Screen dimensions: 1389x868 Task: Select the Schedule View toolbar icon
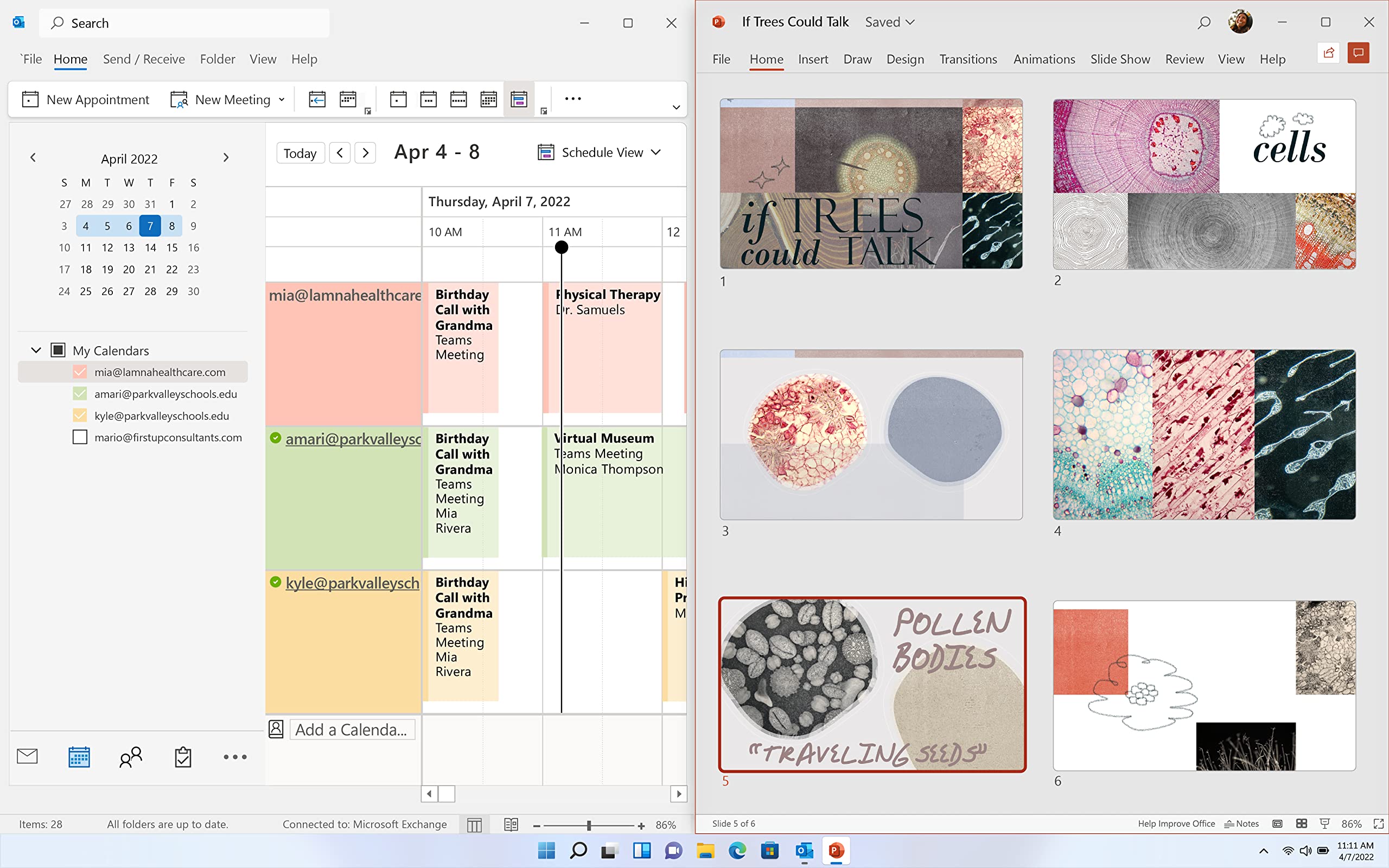pyautogui.click(x=519, y=99)
